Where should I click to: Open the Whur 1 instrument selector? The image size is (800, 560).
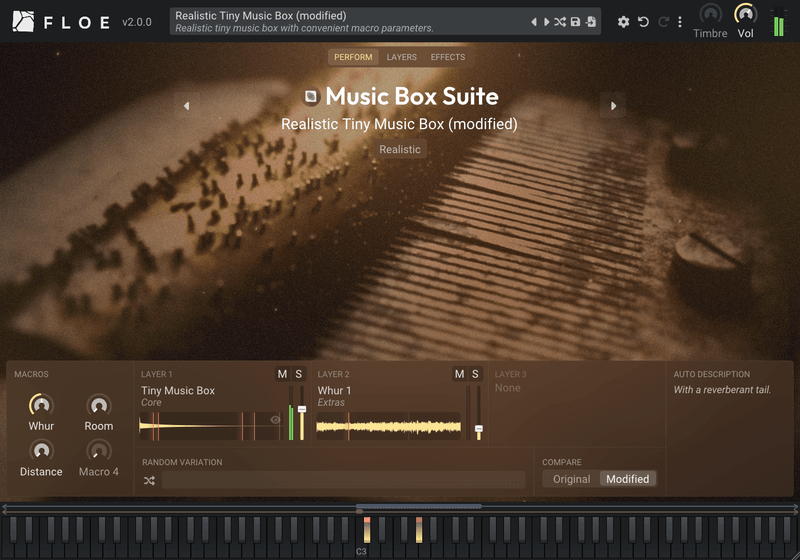tap(334, 391)
